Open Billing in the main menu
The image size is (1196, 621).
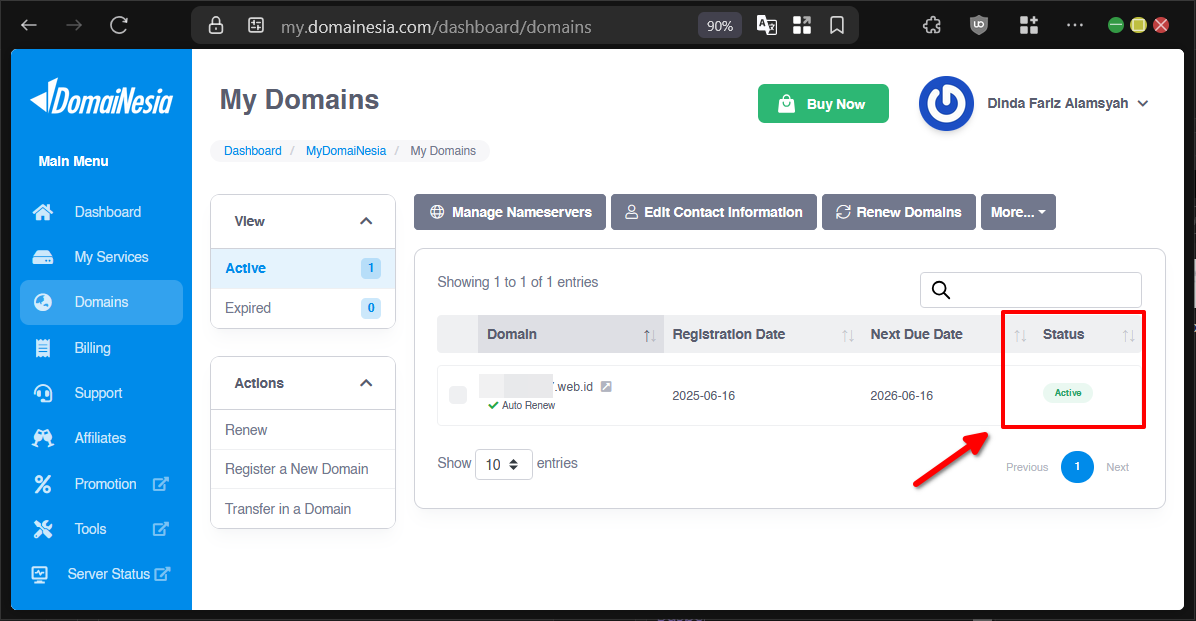[x=92, y=348]
